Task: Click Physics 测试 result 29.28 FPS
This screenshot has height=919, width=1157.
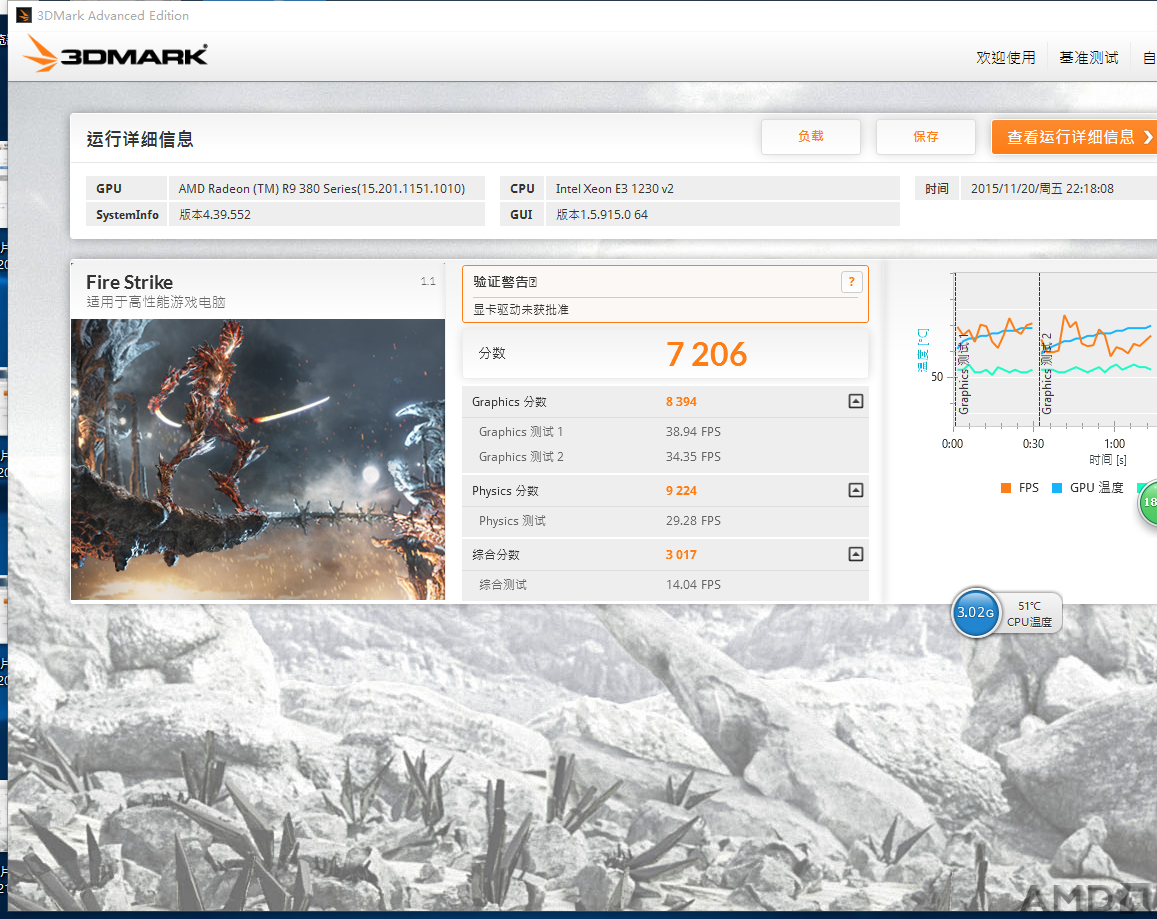Action: (x=693, y=520)
